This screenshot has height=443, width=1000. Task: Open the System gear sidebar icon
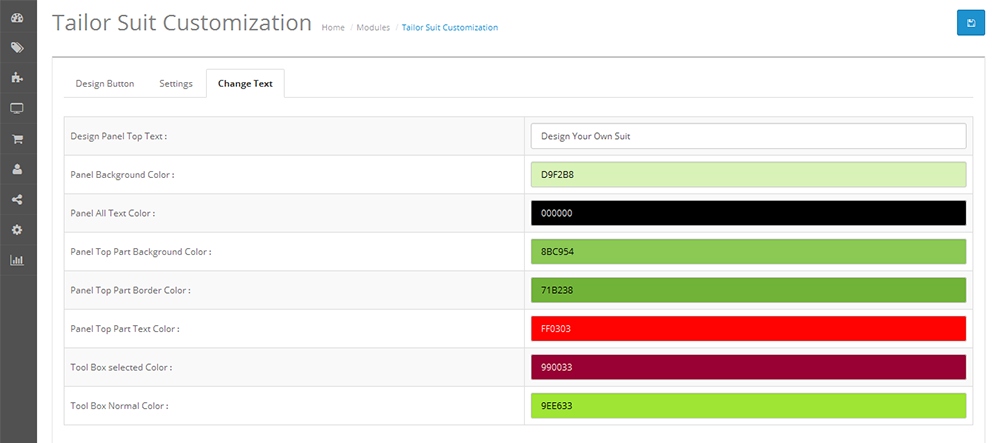click(x=18, y=229)
